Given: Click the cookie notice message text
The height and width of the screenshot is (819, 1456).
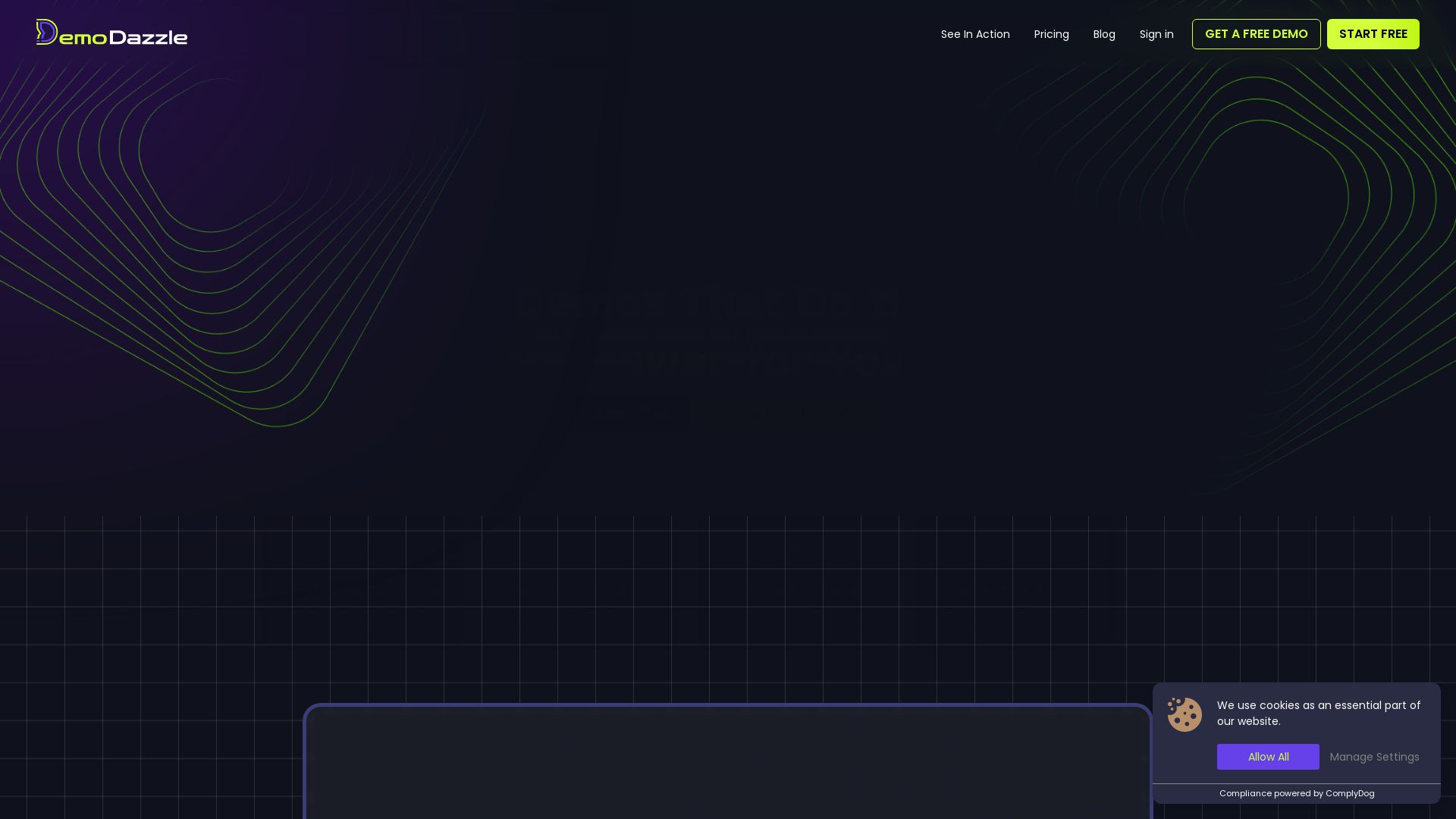Looking at the screenshot, I should pyautogui.click(x=1318, y=713).
